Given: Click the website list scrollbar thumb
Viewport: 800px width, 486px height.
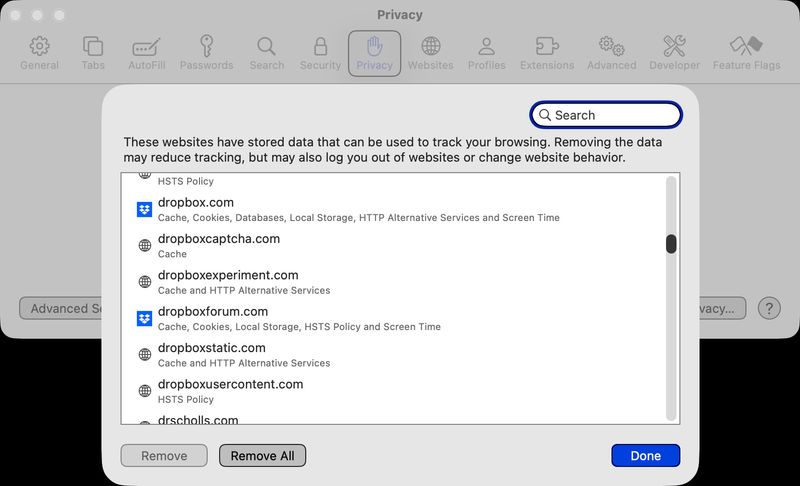Looking at the screenshot, I should pos(671,244).
